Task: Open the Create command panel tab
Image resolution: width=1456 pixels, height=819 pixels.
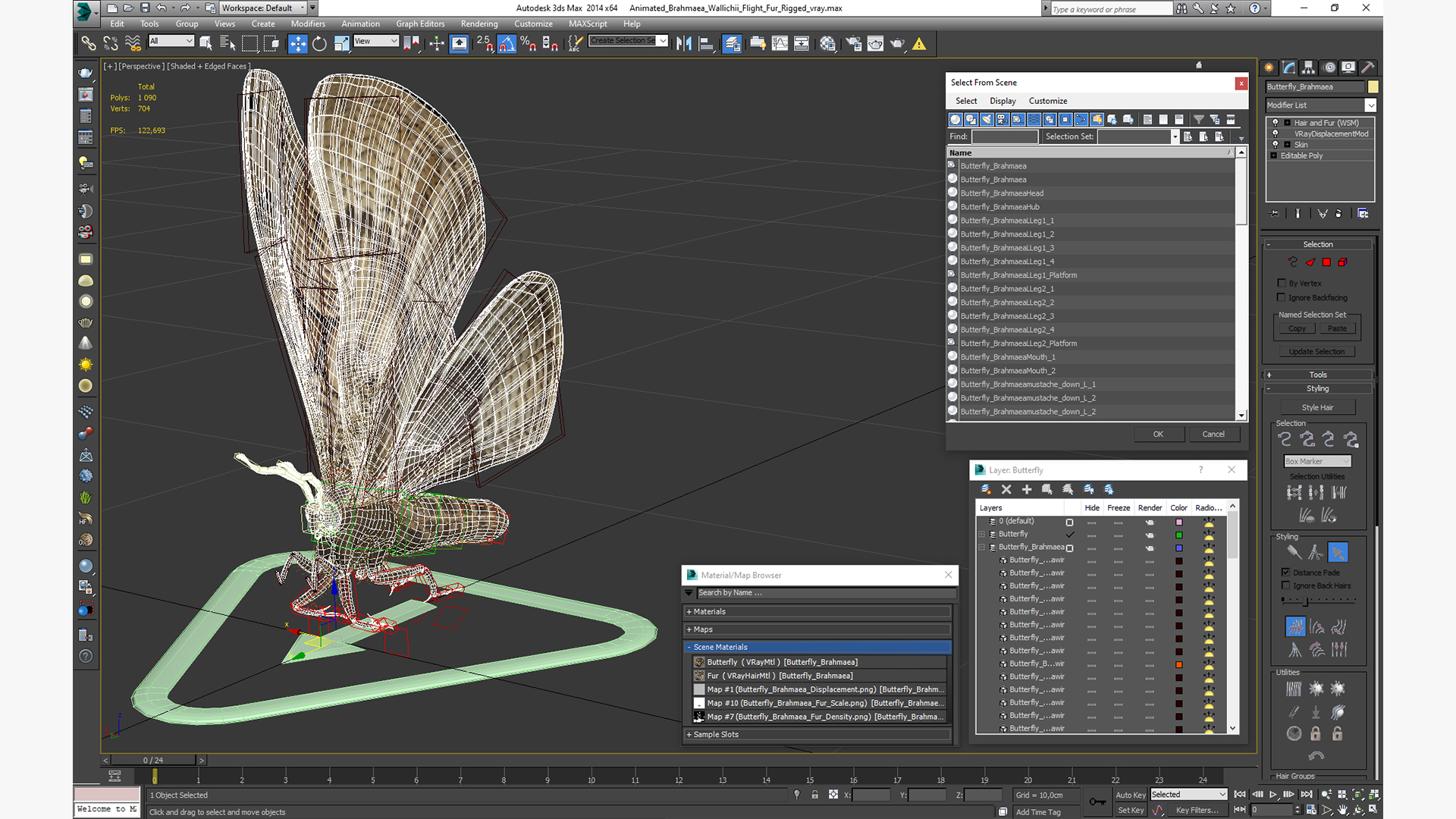Action: pos(1270,67)
